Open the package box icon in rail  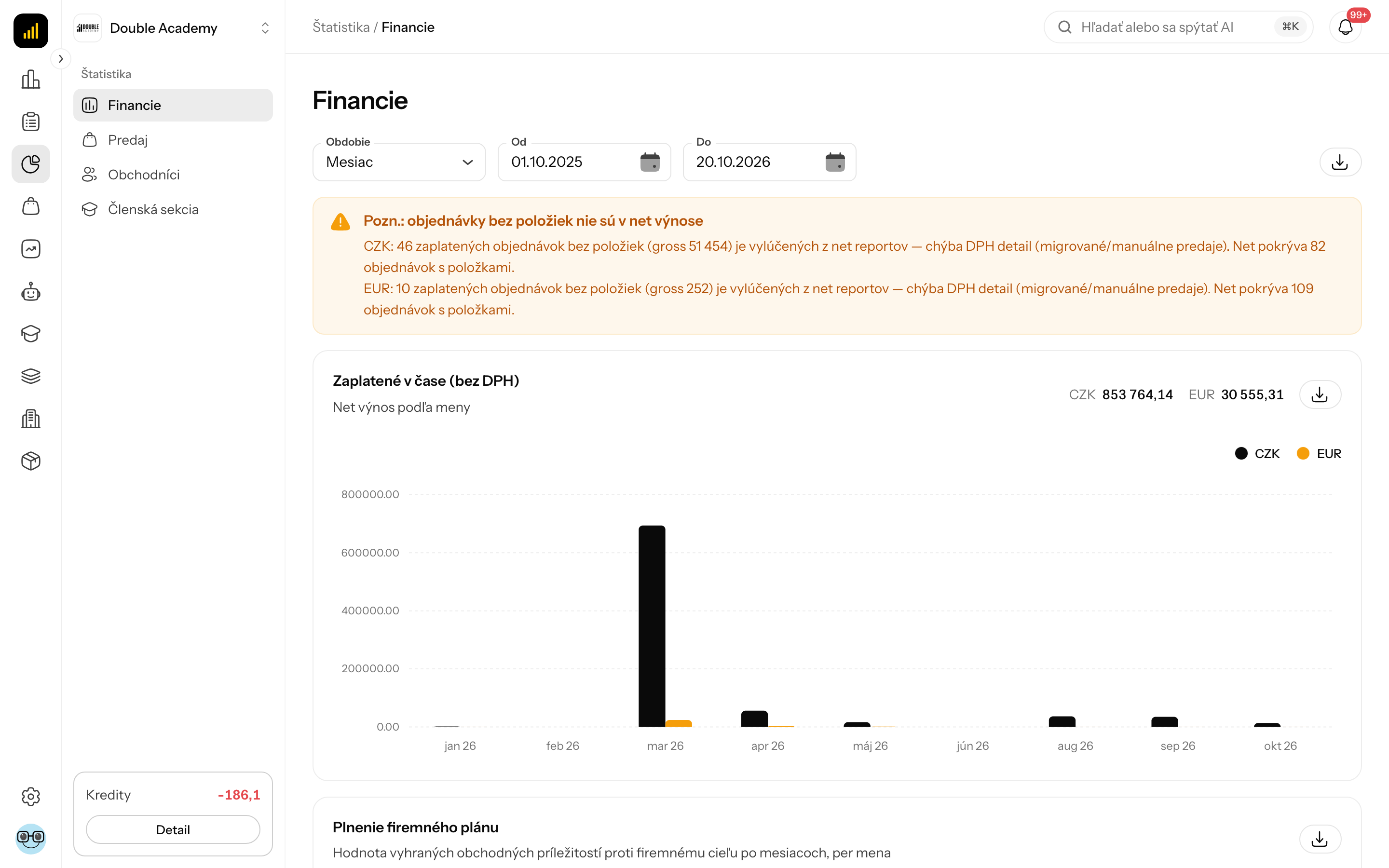pyautogui.click(x=30, y=461)
